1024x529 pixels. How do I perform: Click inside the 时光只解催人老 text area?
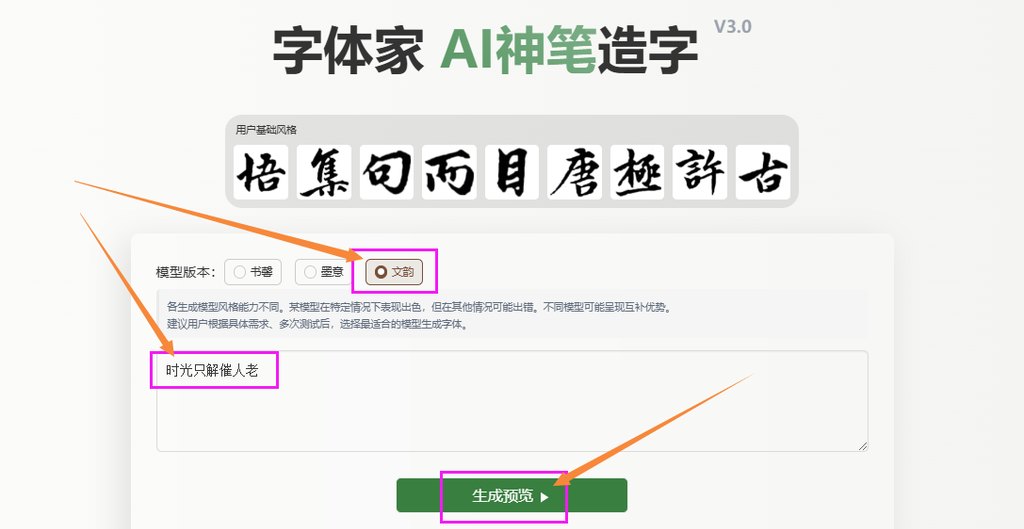click(512, 401)
